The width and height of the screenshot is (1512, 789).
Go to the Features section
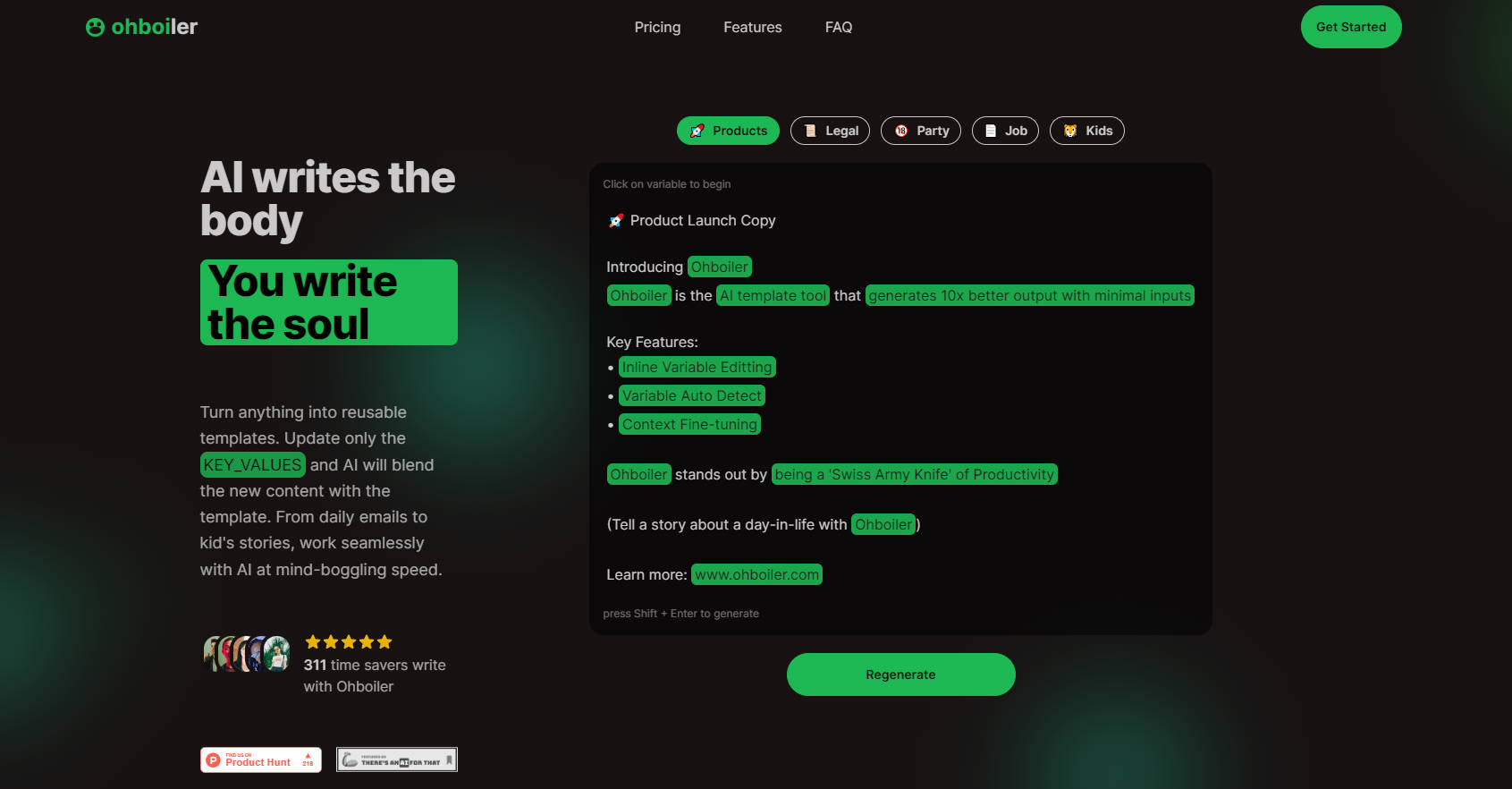coord(753,28)
